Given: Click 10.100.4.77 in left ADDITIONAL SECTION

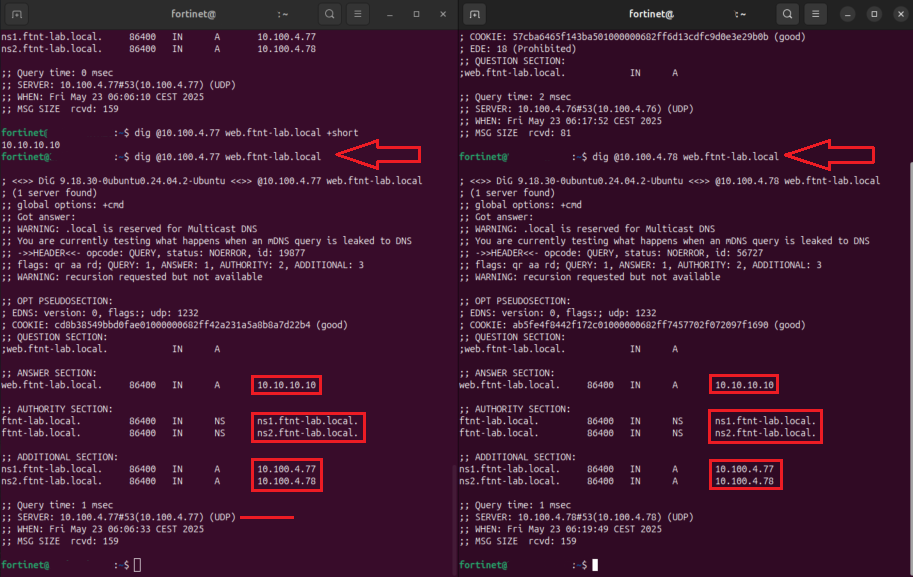Looking at the screenshot, I should (286, 469).
